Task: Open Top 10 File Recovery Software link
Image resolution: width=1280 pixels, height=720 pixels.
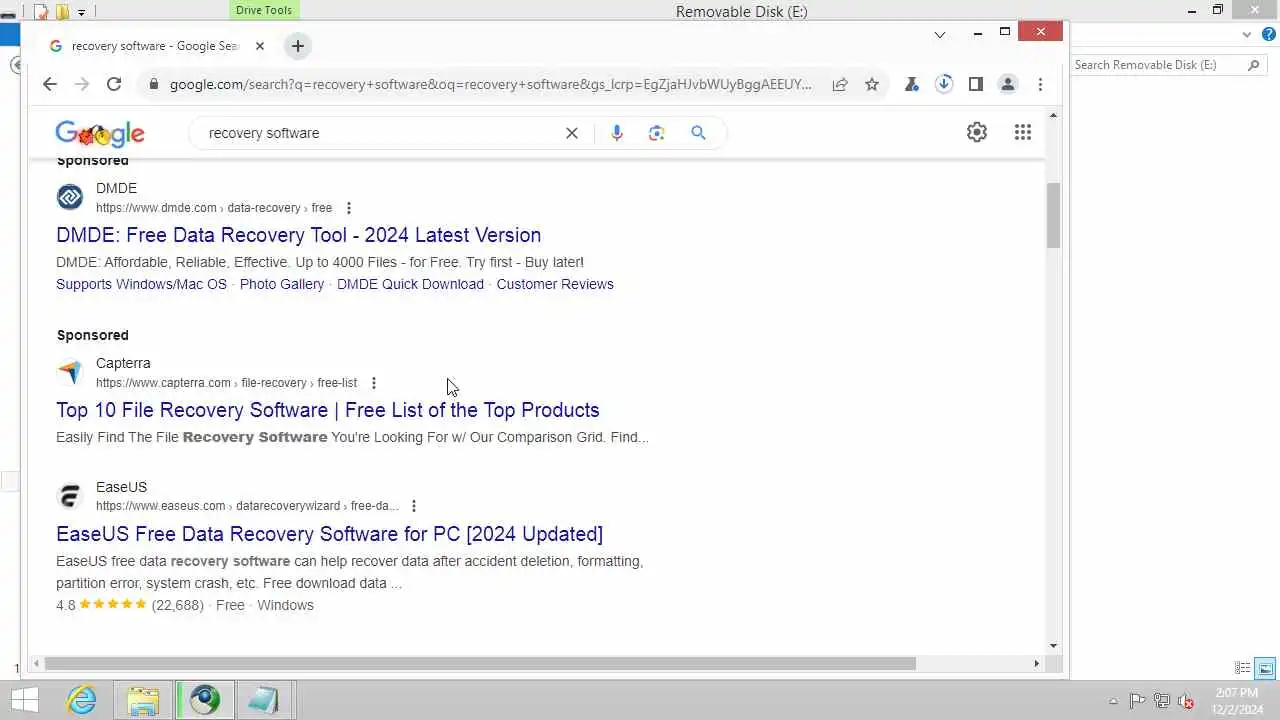Action: click(x=328, y=410)
